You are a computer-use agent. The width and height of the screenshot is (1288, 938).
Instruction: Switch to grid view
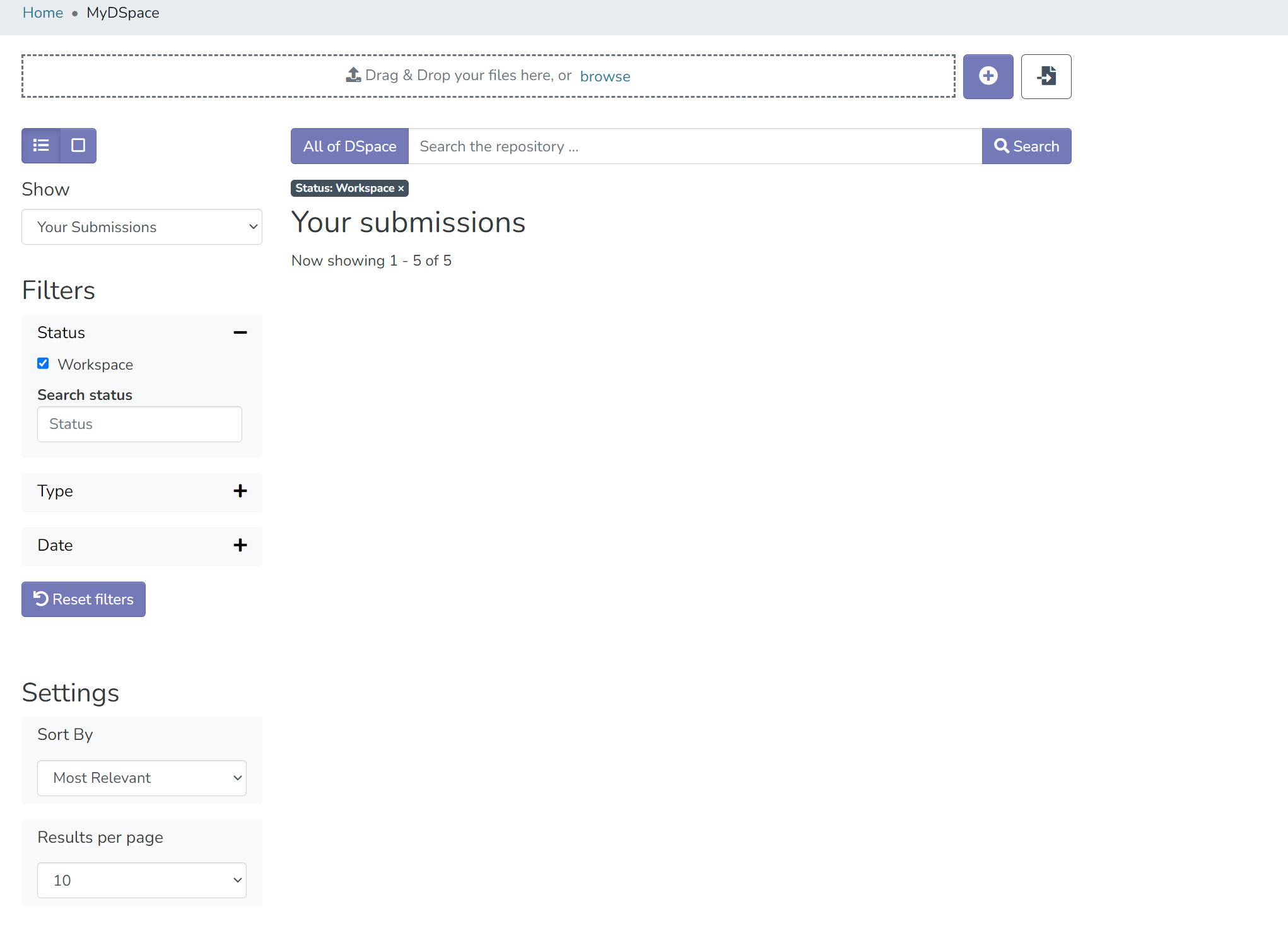pos(78,146)
